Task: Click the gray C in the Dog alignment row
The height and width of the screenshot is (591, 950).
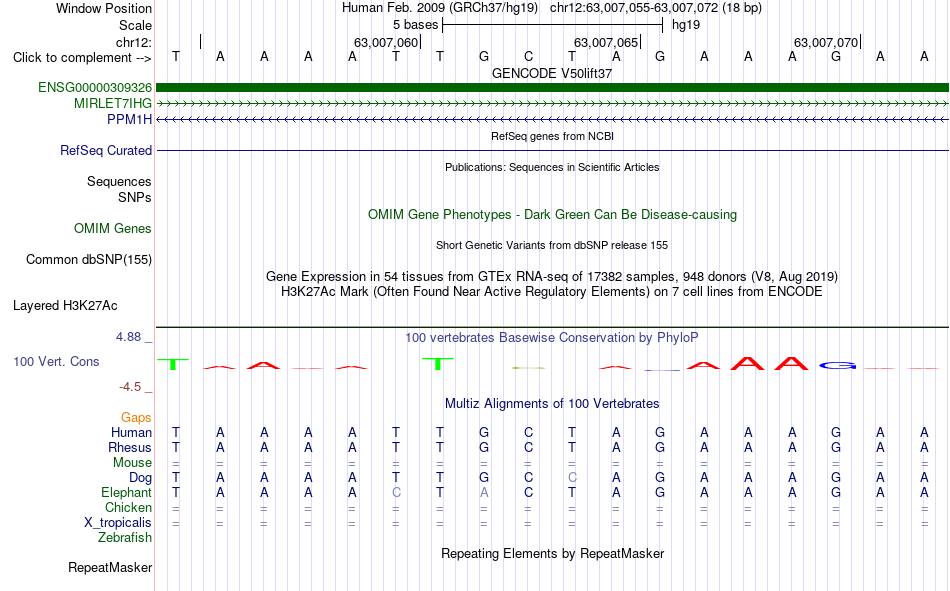Action: (572, 478)
